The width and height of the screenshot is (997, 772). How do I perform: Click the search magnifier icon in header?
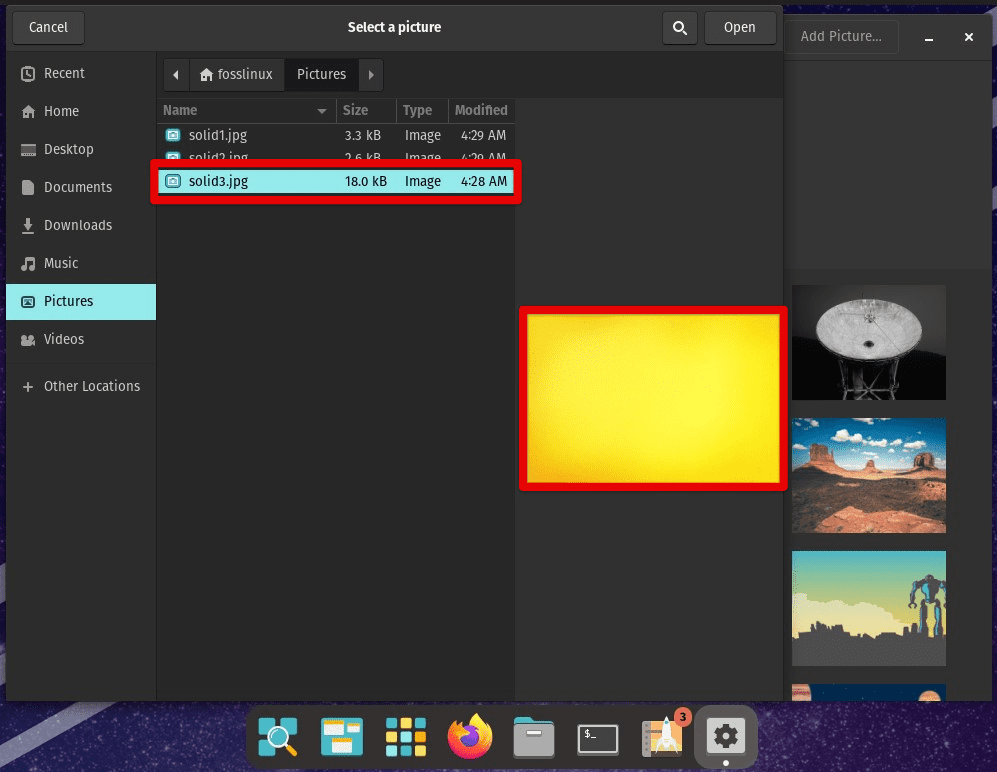click(x=680, y=28)
